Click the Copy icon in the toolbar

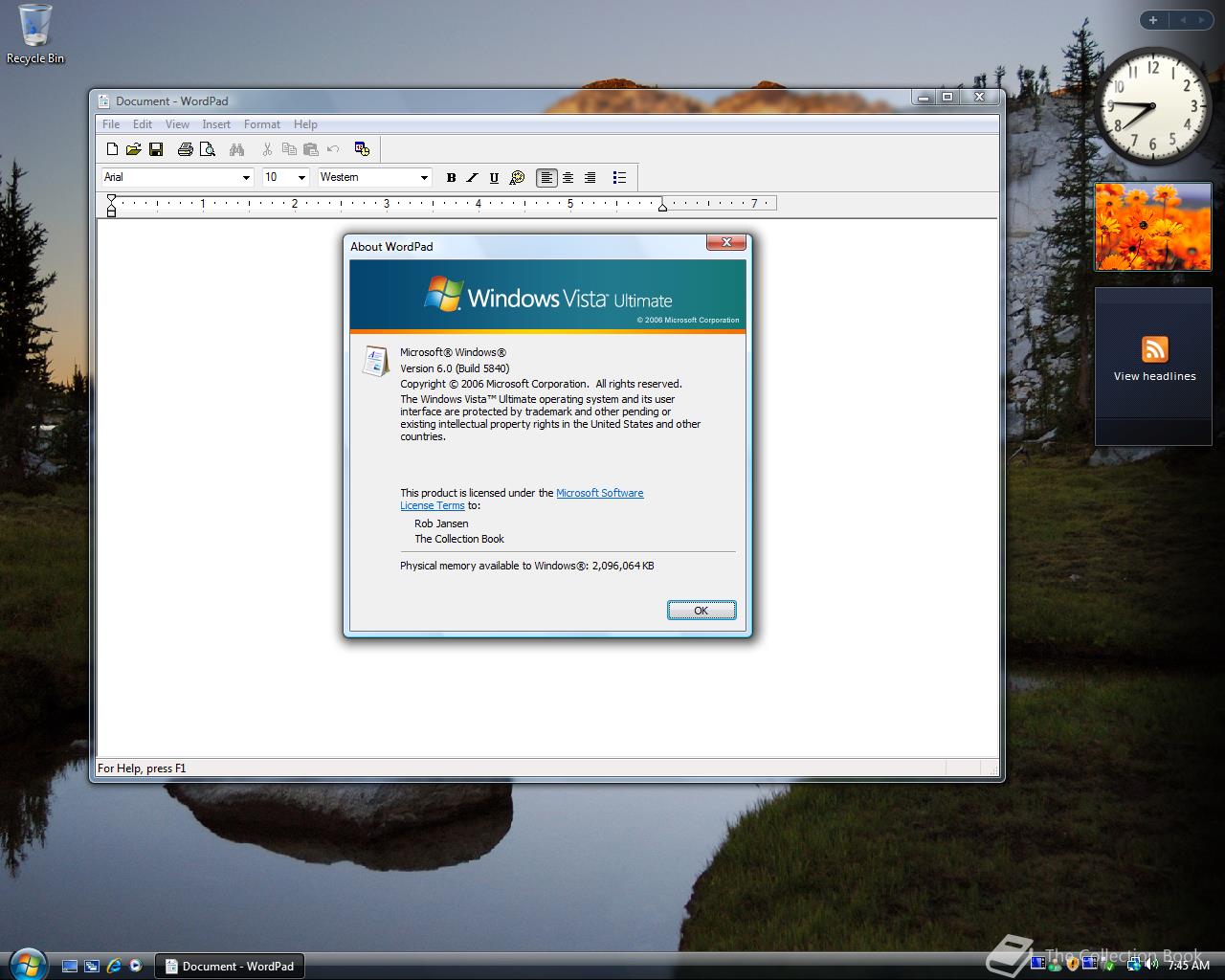click(289, 149)
